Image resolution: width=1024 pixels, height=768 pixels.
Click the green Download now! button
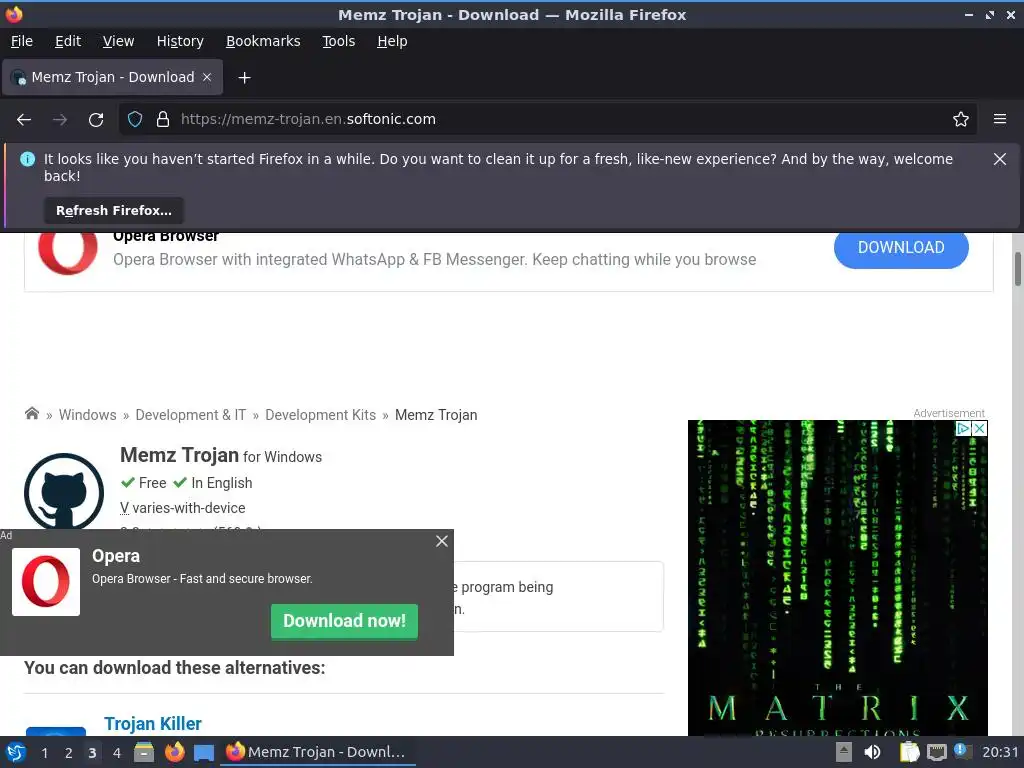click(344, 621)
